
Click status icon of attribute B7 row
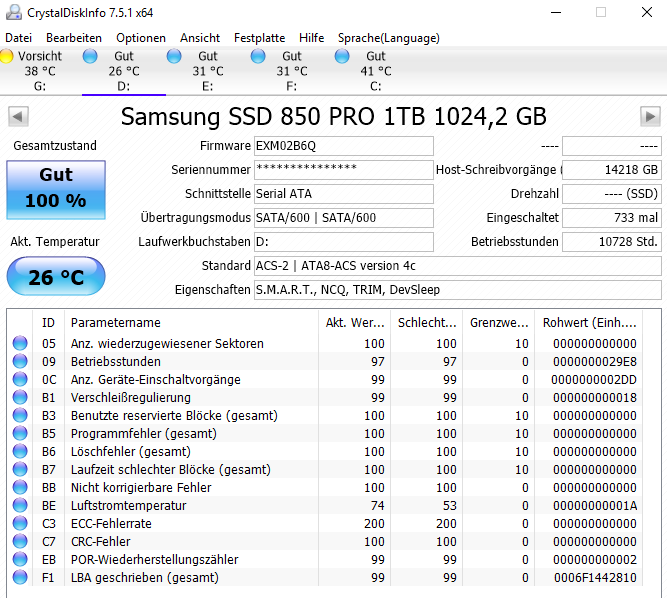(20, 469)
